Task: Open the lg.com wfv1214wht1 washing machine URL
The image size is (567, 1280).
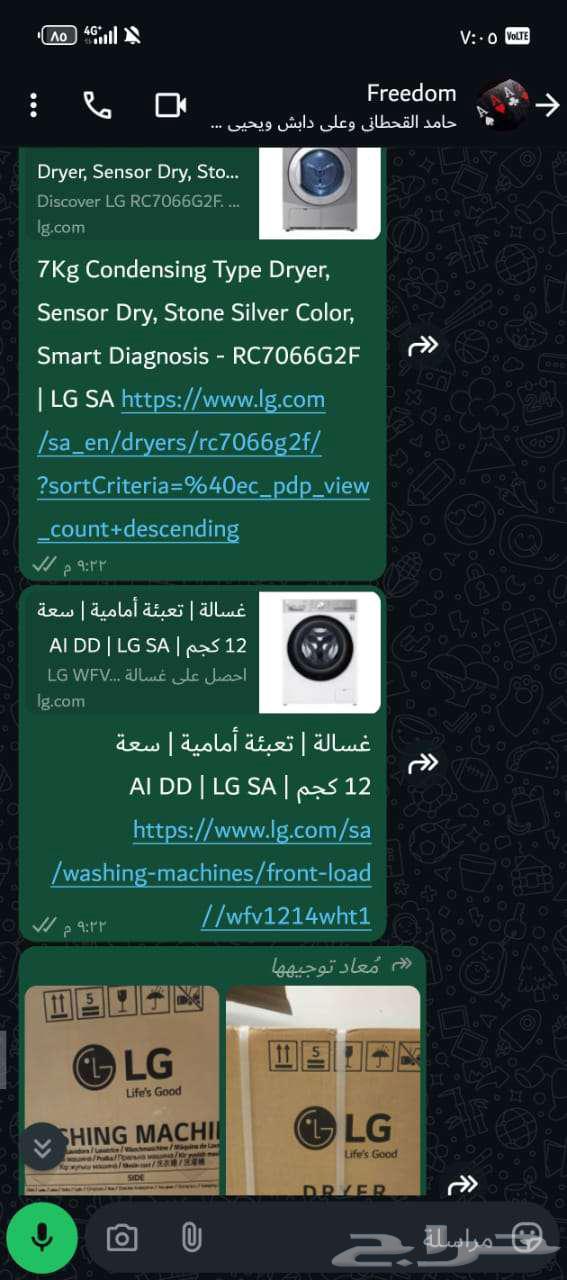Action: pos(252,873)
